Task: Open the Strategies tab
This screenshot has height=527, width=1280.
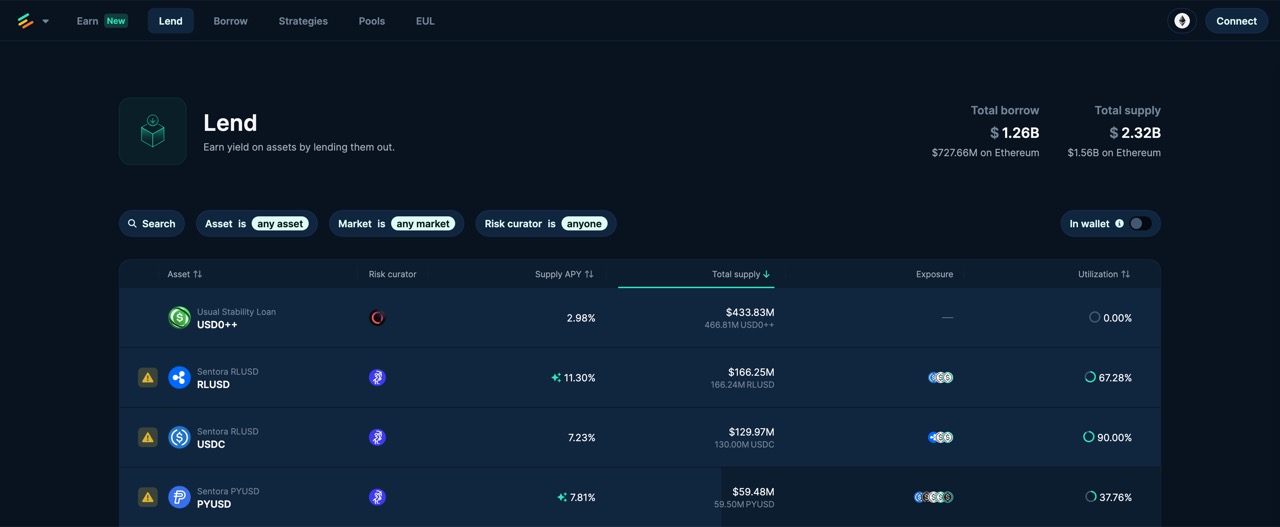Action: tap(303, 21)
